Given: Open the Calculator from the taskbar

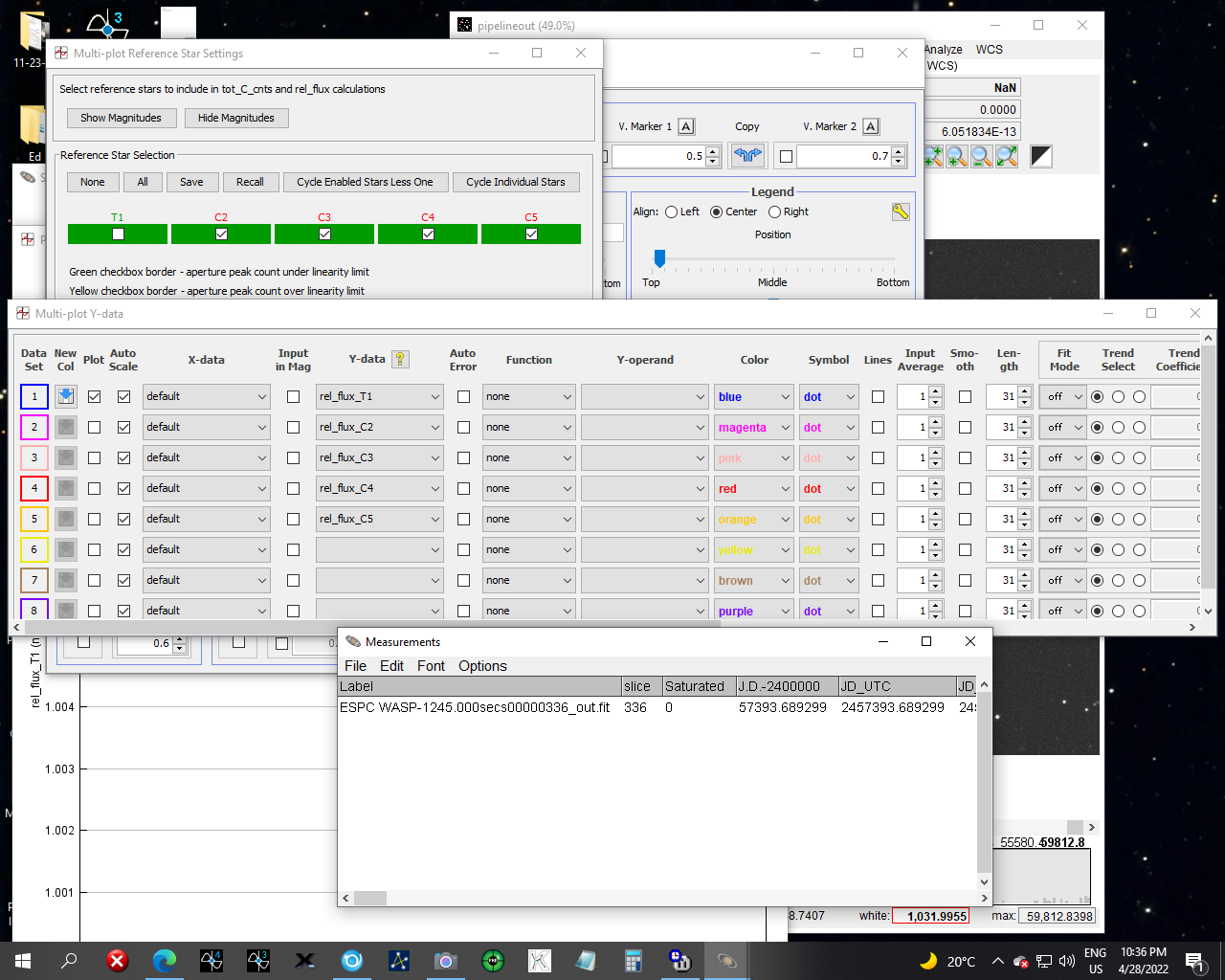Looking at the screenshot, I should [633, 960].
